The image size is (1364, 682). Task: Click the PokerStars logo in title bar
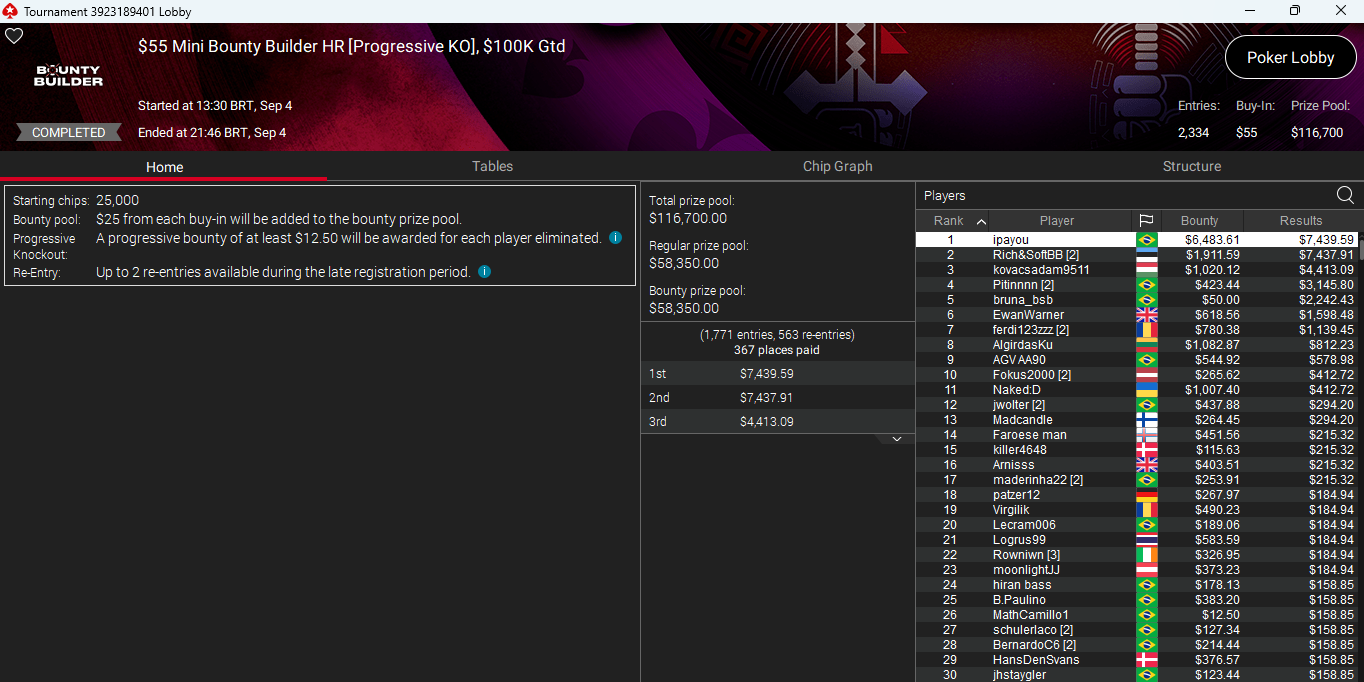[11, 11]
